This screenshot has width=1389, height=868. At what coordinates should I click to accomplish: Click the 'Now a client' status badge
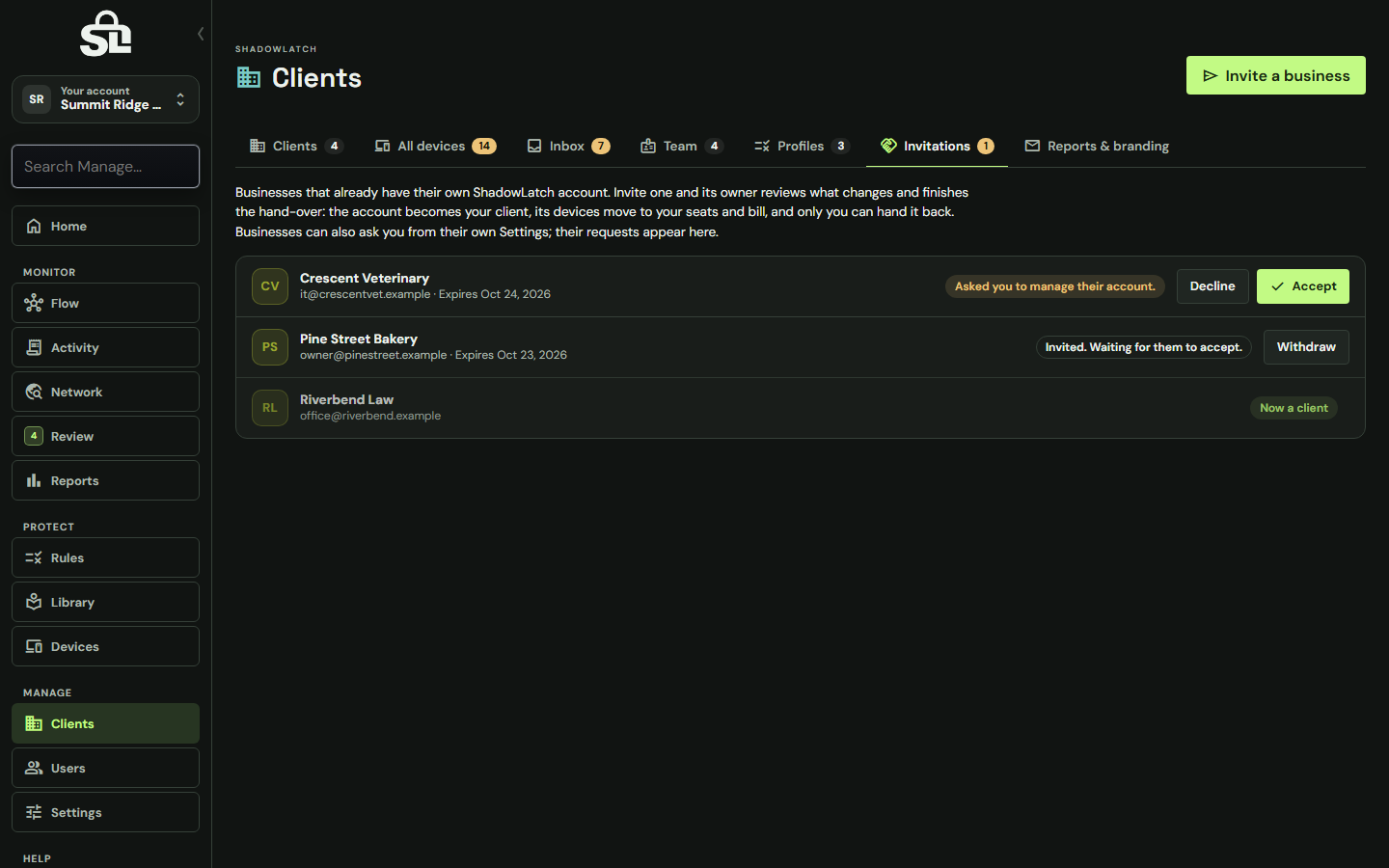1294,408
